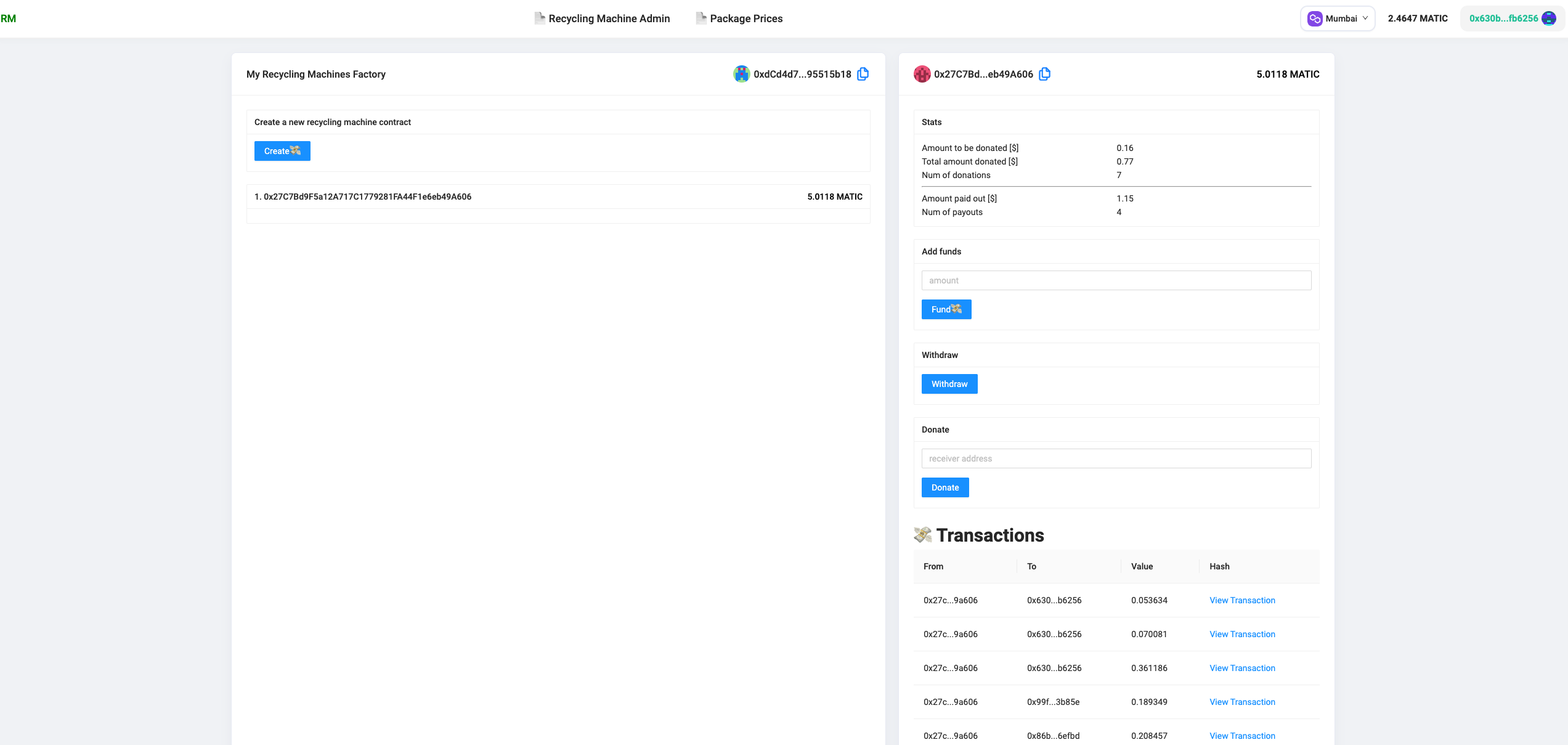Open the Recycling Machine Admin menu item
The width and height of the screenshot is (1568, 745).
click(x=603, y=18)
